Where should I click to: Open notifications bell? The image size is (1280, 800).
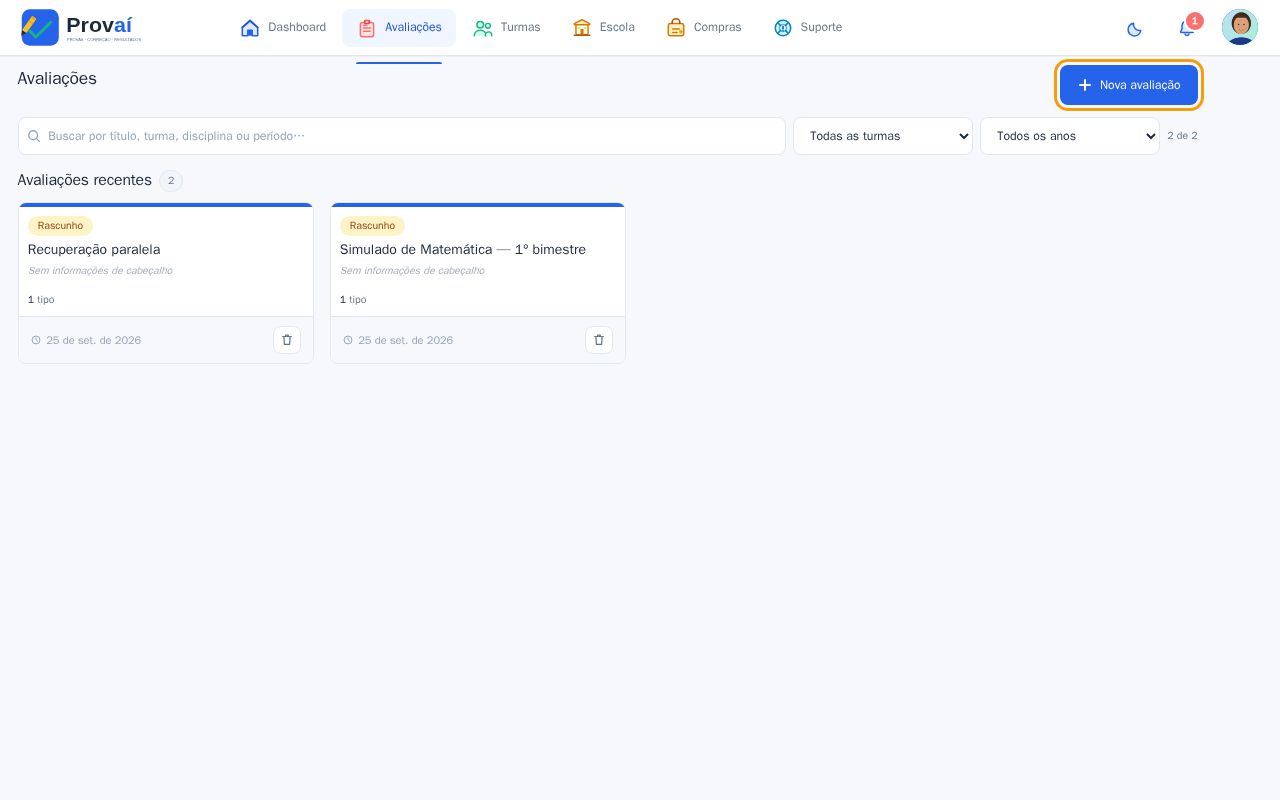pos(1187,28)
